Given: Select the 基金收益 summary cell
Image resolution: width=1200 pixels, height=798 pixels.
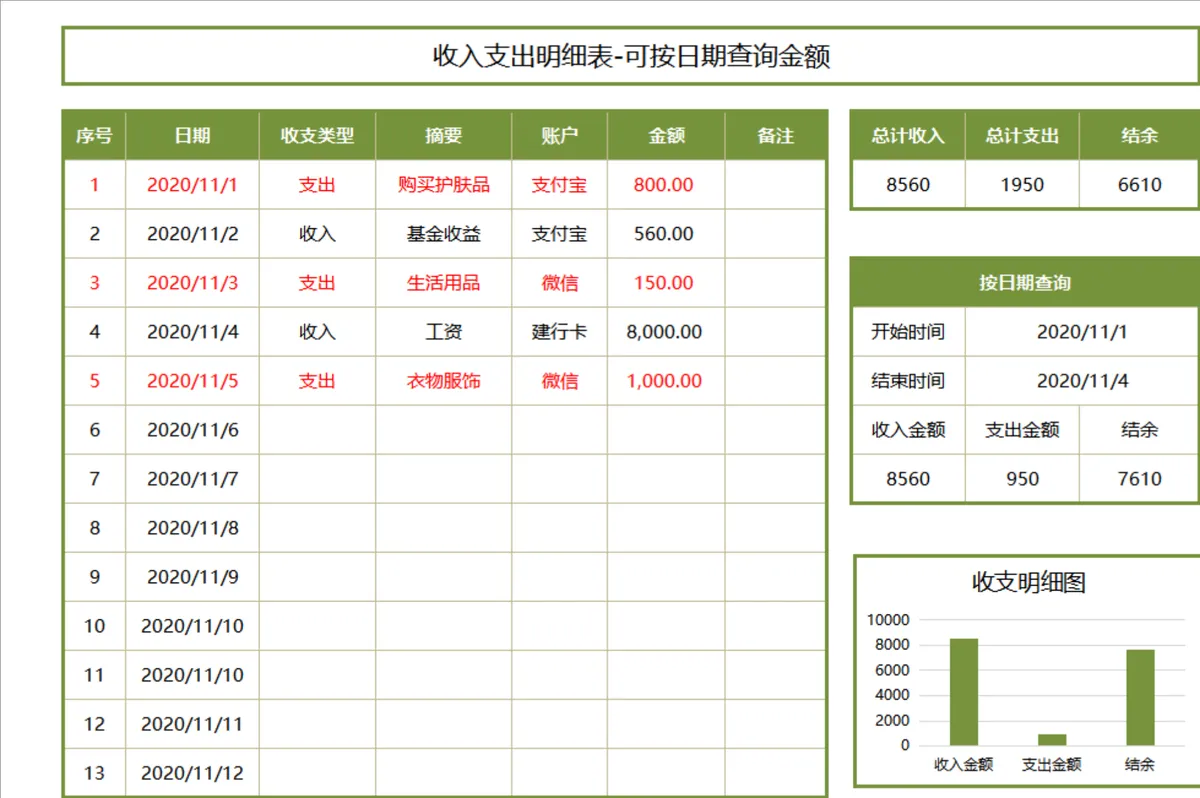Looking at the screenshot, I should click(x=444, y=234).
